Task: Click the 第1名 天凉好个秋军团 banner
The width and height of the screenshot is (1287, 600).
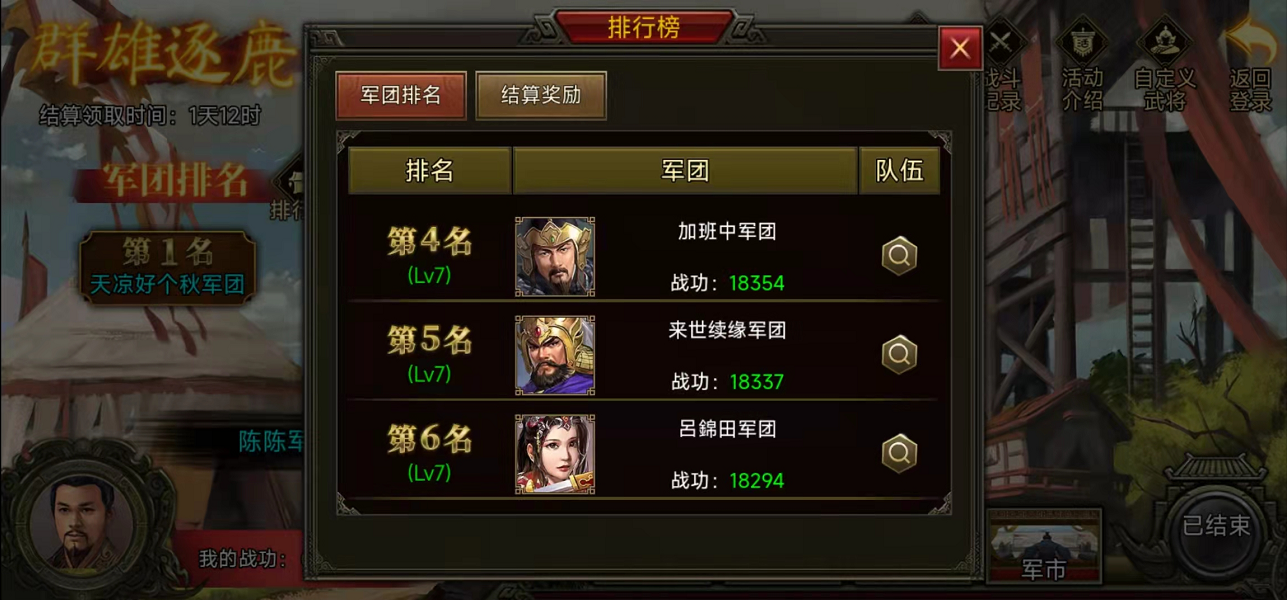Action: [x=167, y=267]
